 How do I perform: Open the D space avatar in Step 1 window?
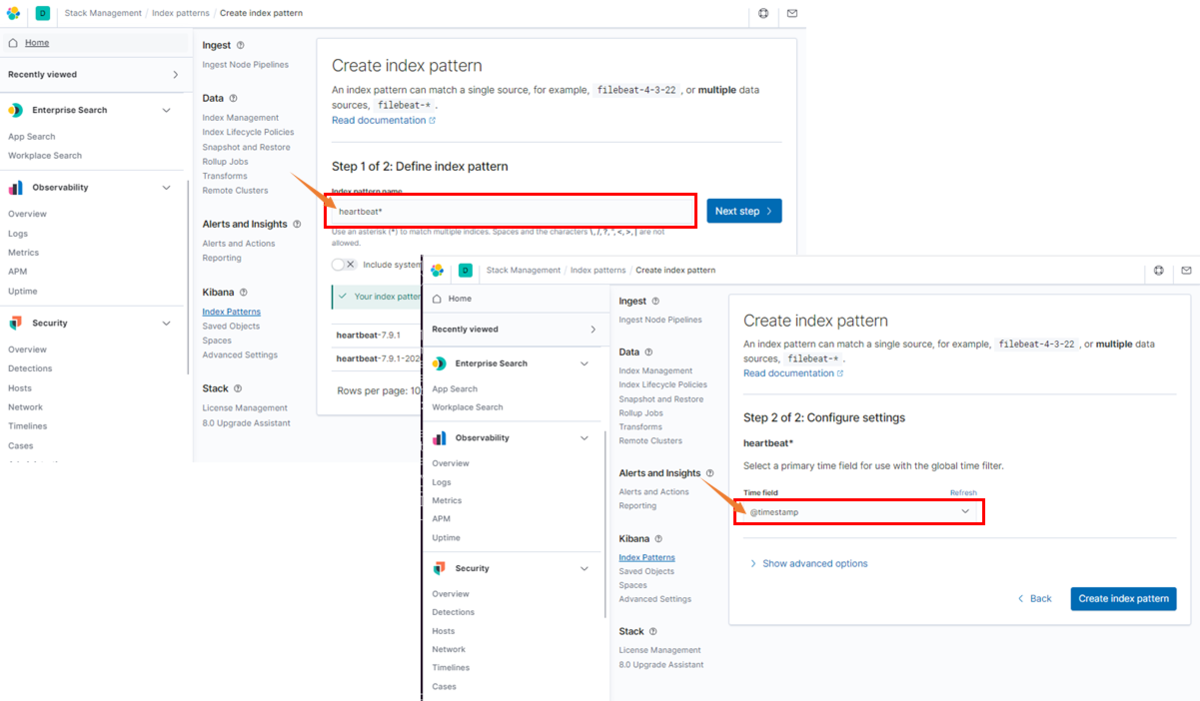(43, 13)
